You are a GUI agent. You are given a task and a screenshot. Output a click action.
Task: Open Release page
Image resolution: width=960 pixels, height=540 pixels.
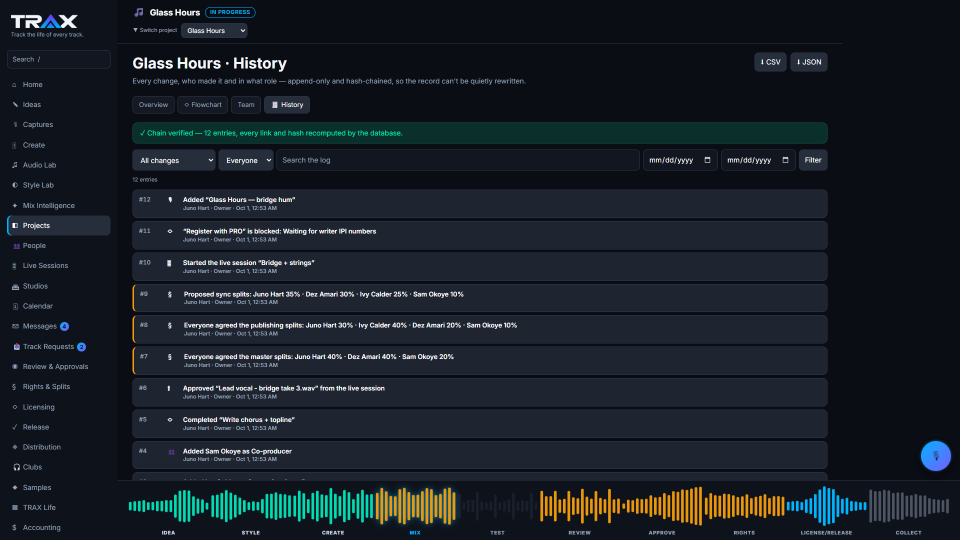[58, 427]
